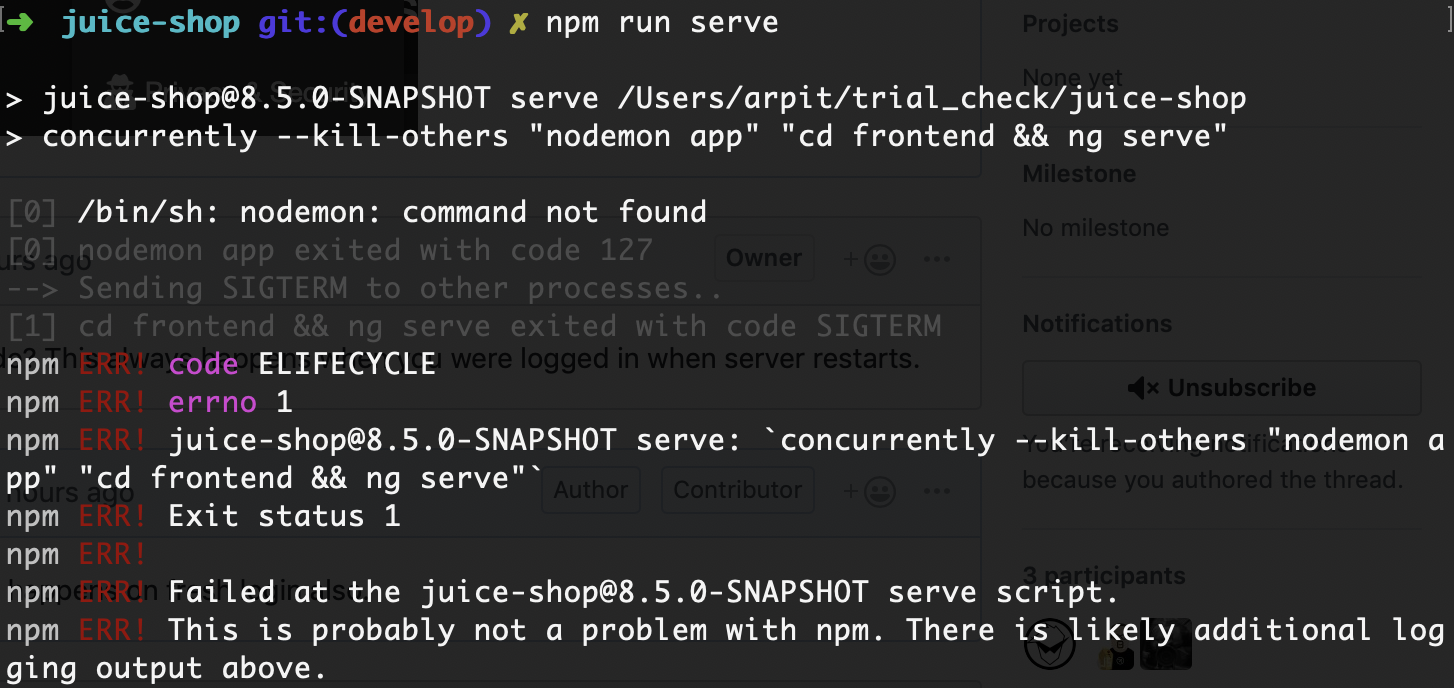Click the Author badge on the comment
This screenshot has width=1454, height=688.
click(591, 490)
